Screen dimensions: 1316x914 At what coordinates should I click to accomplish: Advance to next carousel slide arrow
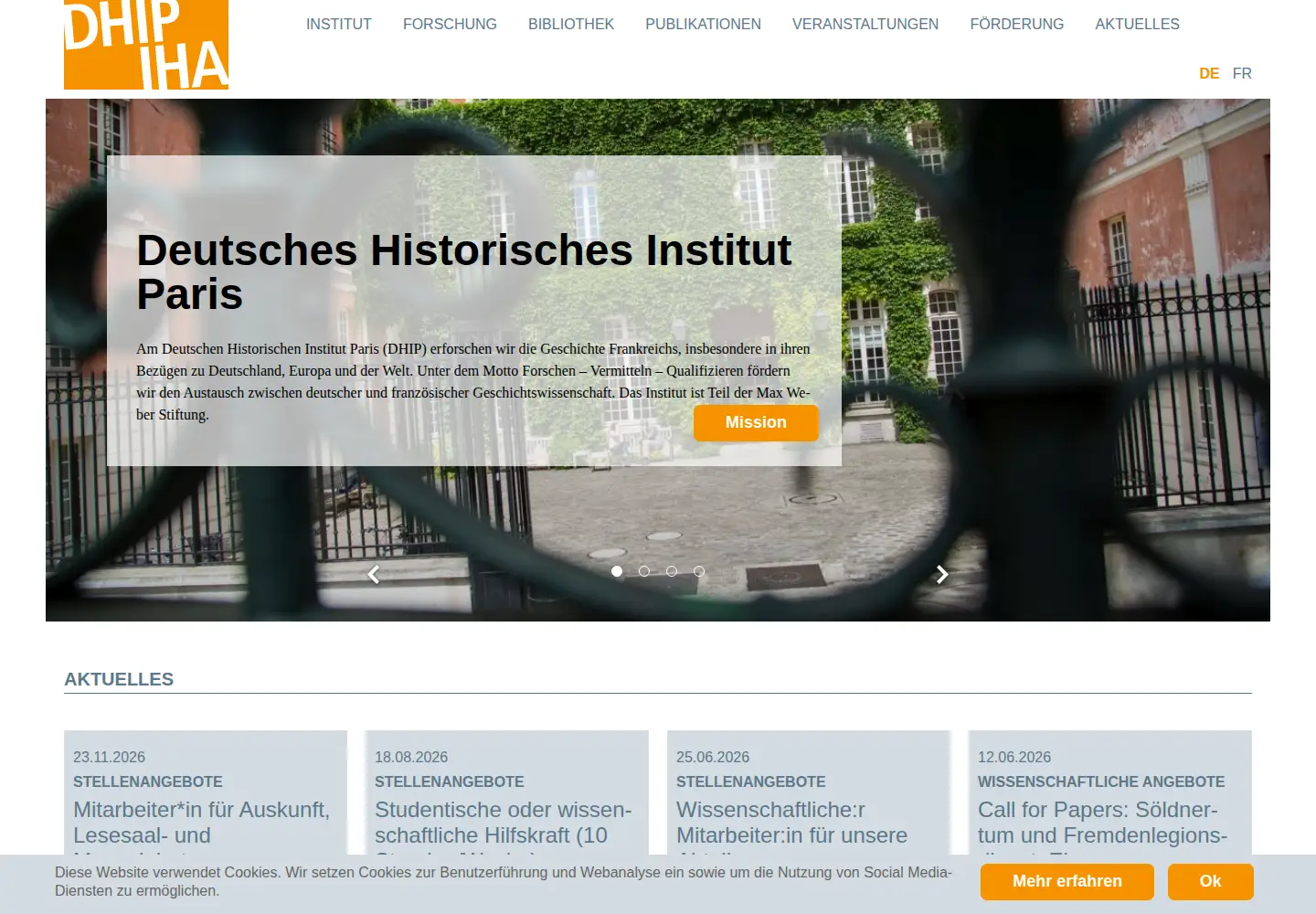coord(942,574)
